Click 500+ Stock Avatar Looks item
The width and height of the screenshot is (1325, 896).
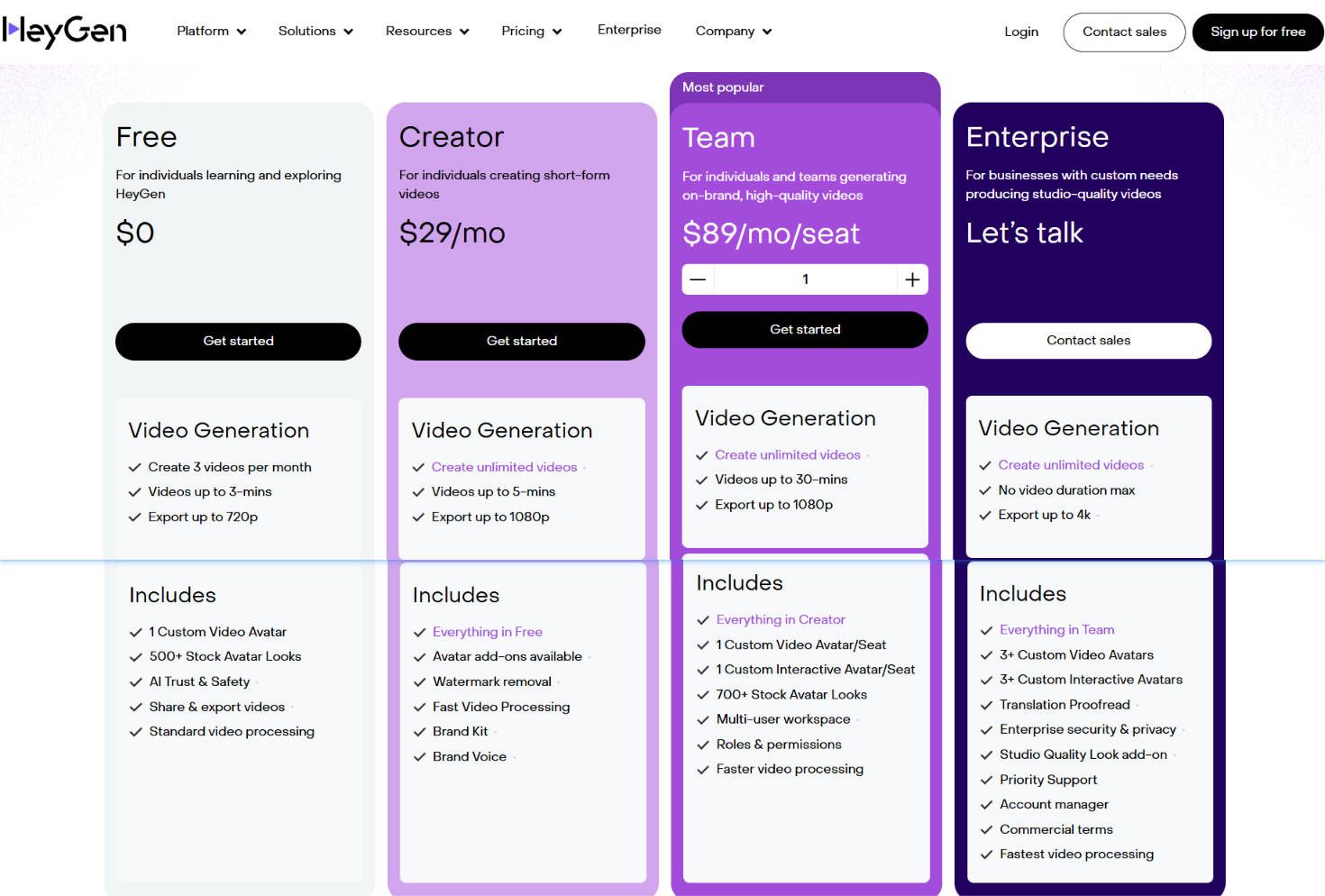pyautogui.click(x=225, y=656)
